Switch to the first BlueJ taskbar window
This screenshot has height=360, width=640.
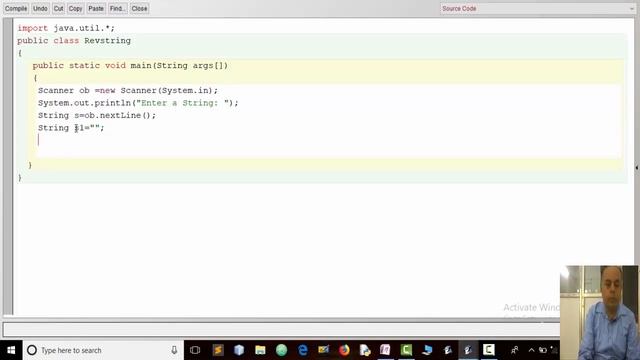point(448,350)
